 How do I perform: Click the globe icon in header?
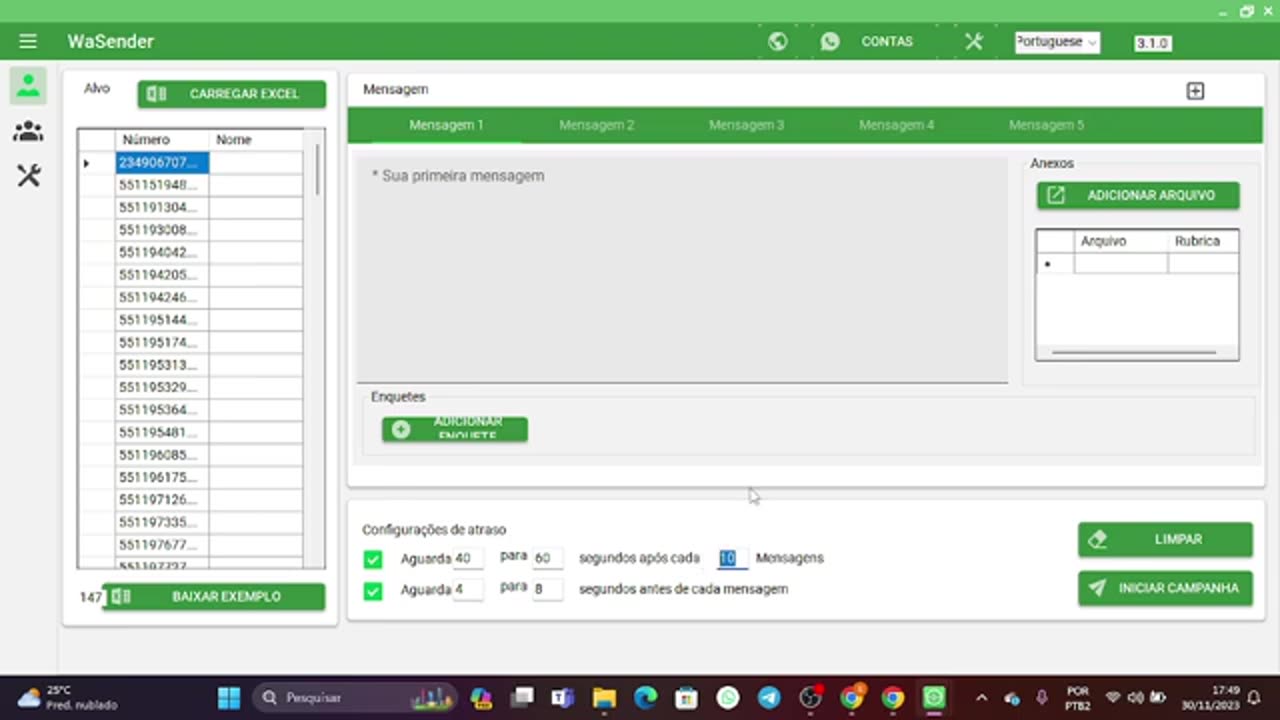click(x=777, y=41)
